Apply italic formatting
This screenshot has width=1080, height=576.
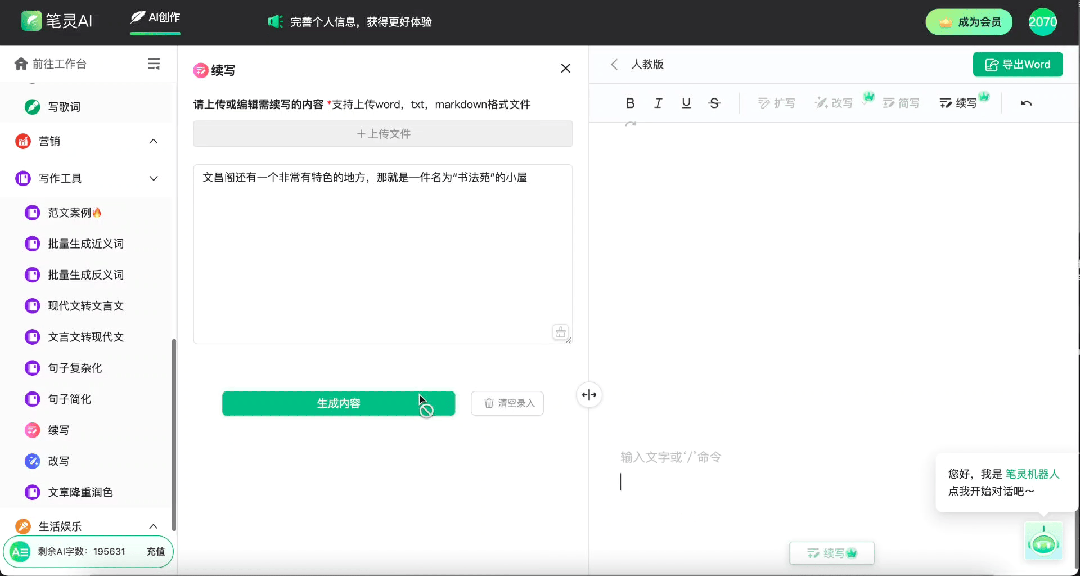[x=658, y=102]
